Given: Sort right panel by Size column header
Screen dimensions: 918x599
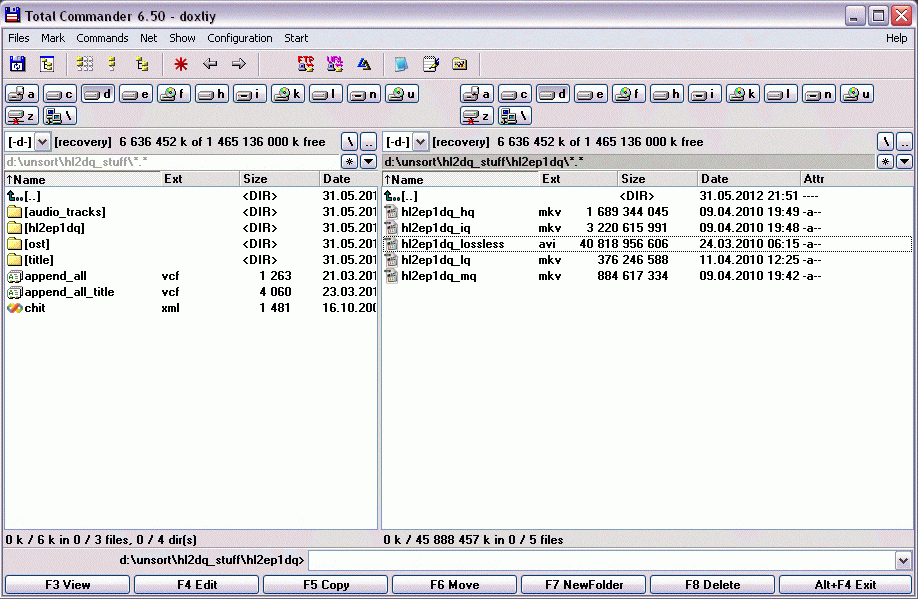Looking at the screenshot, I should click(657, 179).
